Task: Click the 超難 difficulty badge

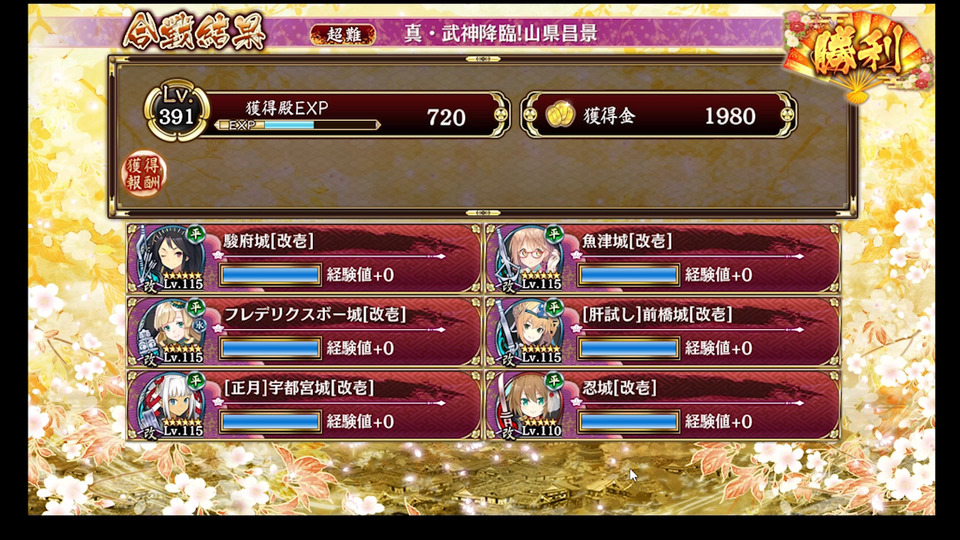Action: pos(343,35)
